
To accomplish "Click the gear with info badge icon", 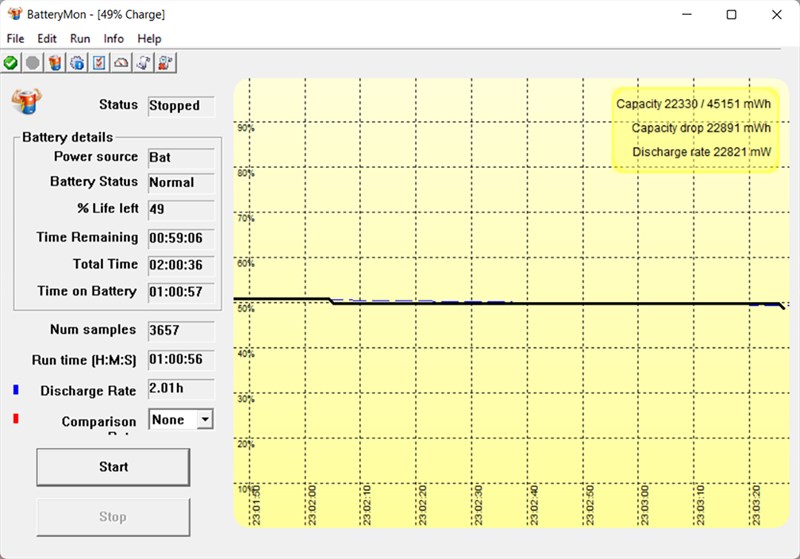I will pyautogui.click(x=77, y=63).
